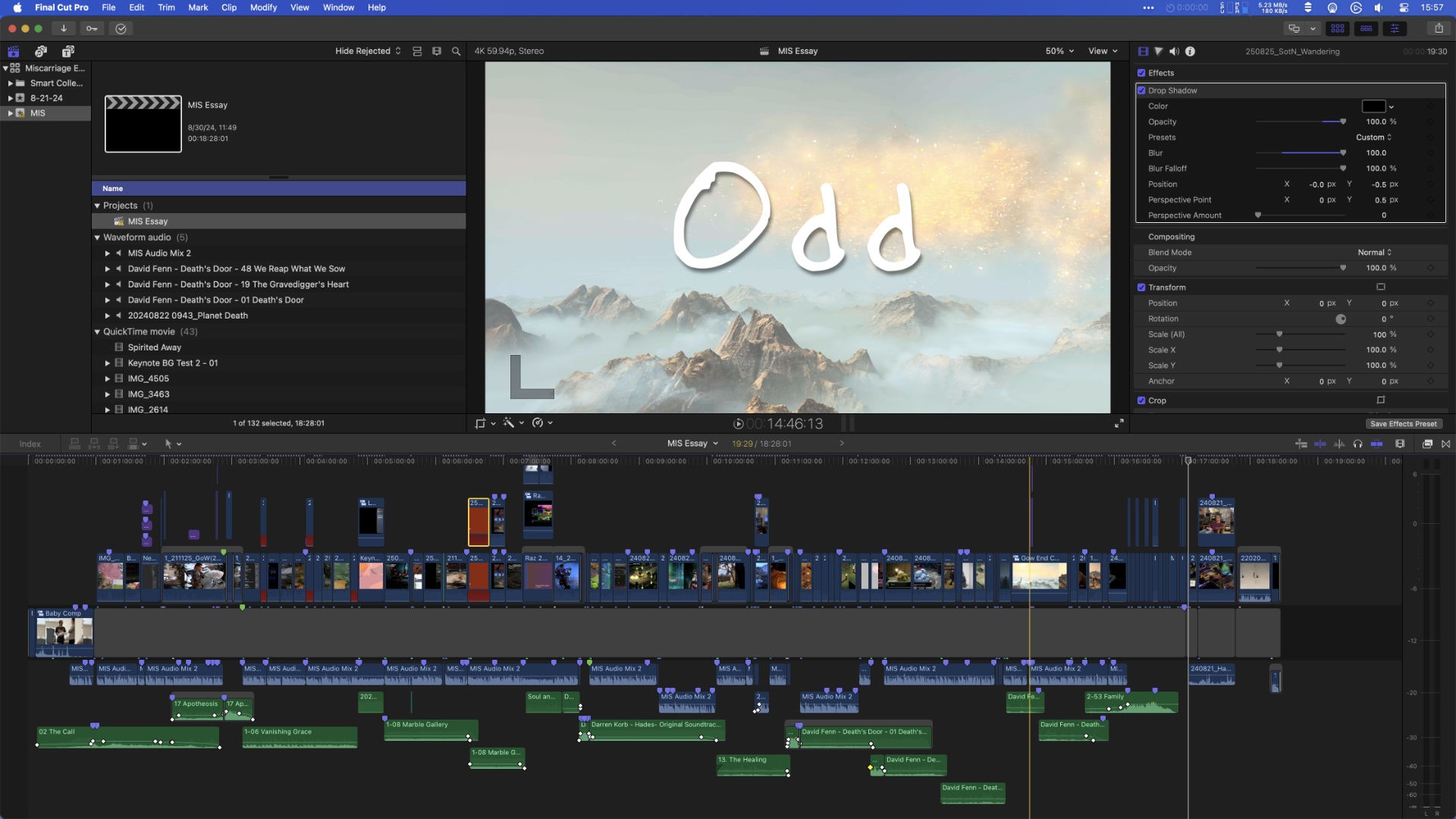Open the timeline Index panel
The width and height of the screenshot is (1456, 819).
30,444
